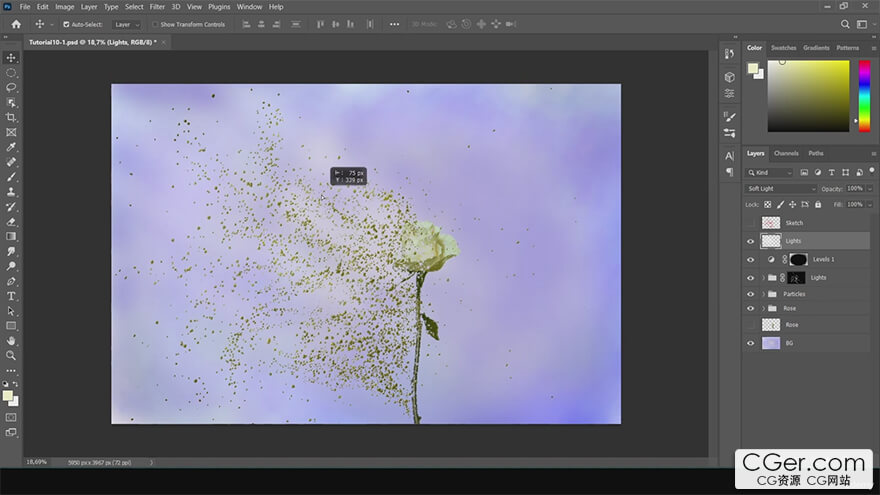Screen dimensions: 880x495
Task: Select the Crop tool
Action: (x=11, y=117)
